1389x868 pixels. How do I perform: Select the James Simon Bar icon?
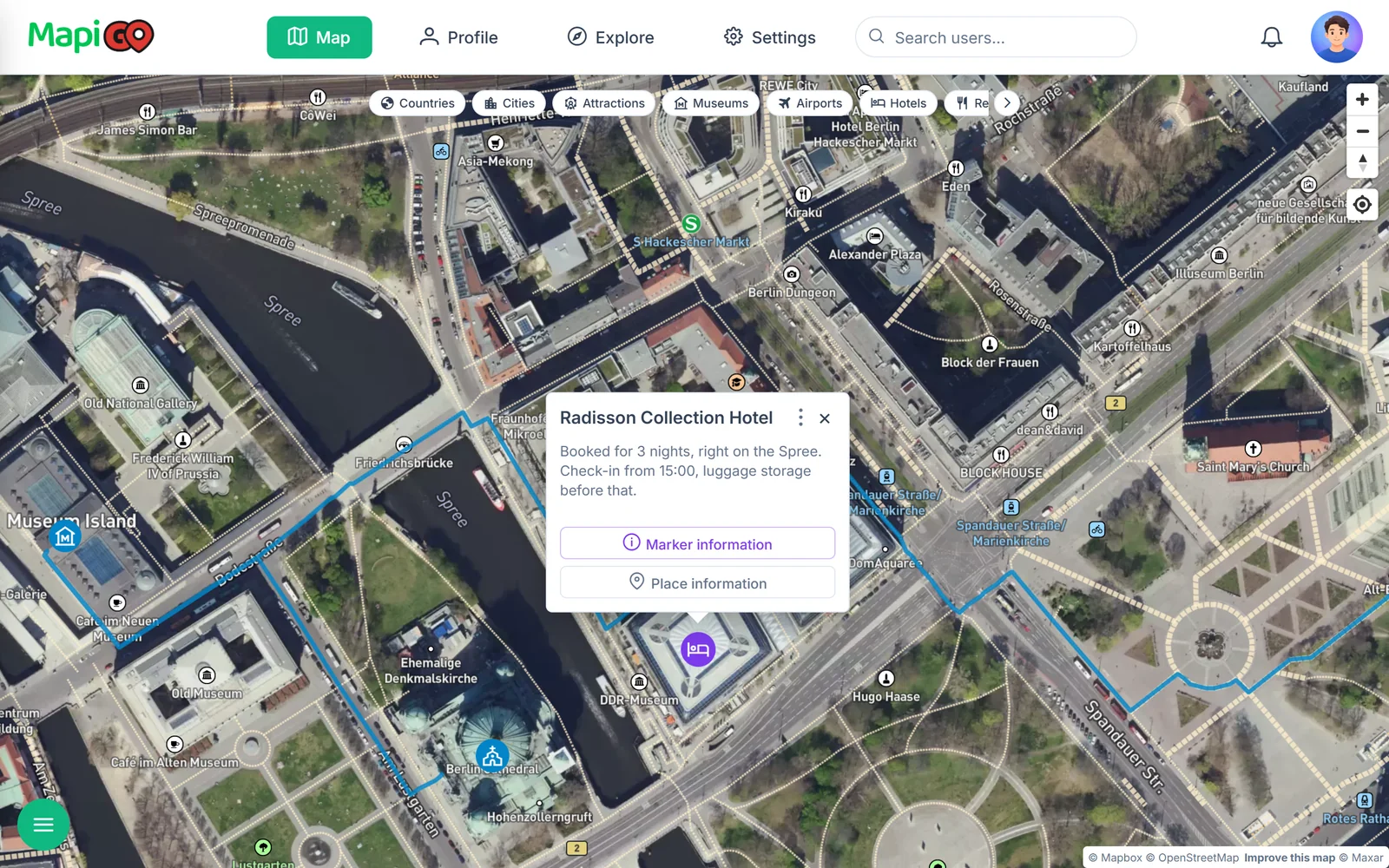[x=148, y=112]
